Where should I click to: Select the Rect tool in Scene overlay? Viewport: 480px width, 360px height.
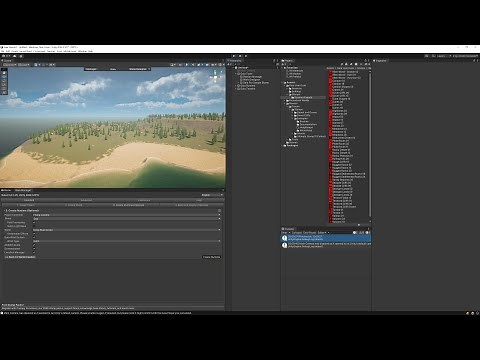click(x=4, y=89)
